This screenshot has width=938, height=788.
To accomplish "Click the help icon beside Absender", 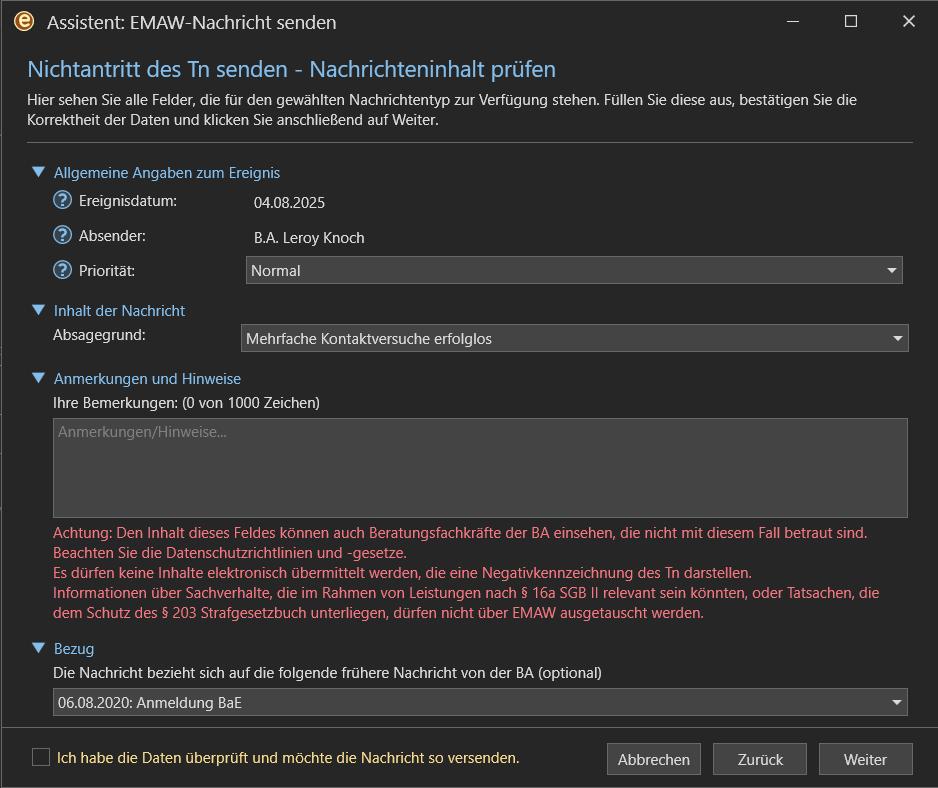I will click(x=62, y=235).
